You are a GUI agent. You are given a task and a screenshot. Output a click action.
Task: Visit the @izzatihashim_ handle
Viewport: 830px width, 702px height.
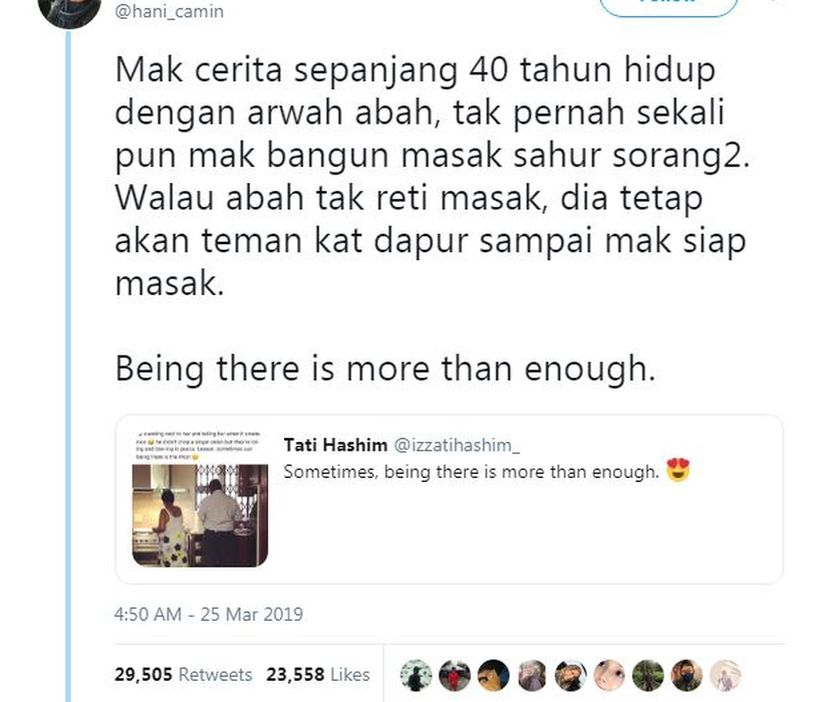click(x=456, y=445)
